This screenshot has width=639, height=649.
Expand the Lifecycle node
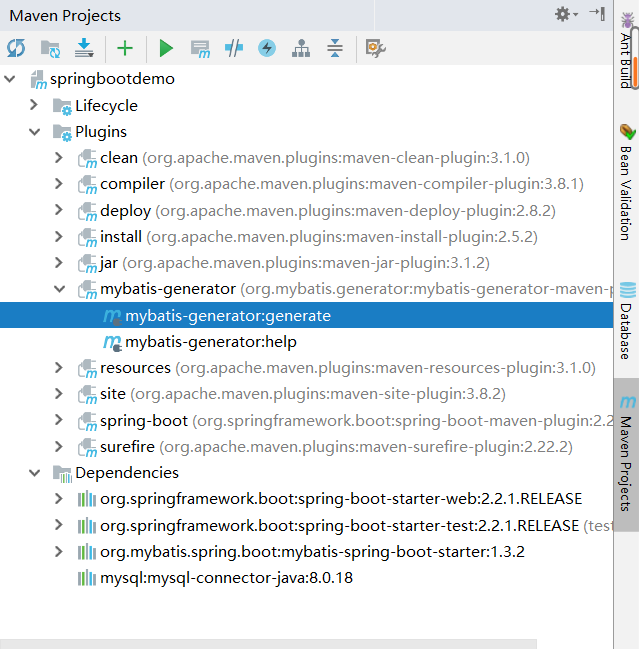34,105
